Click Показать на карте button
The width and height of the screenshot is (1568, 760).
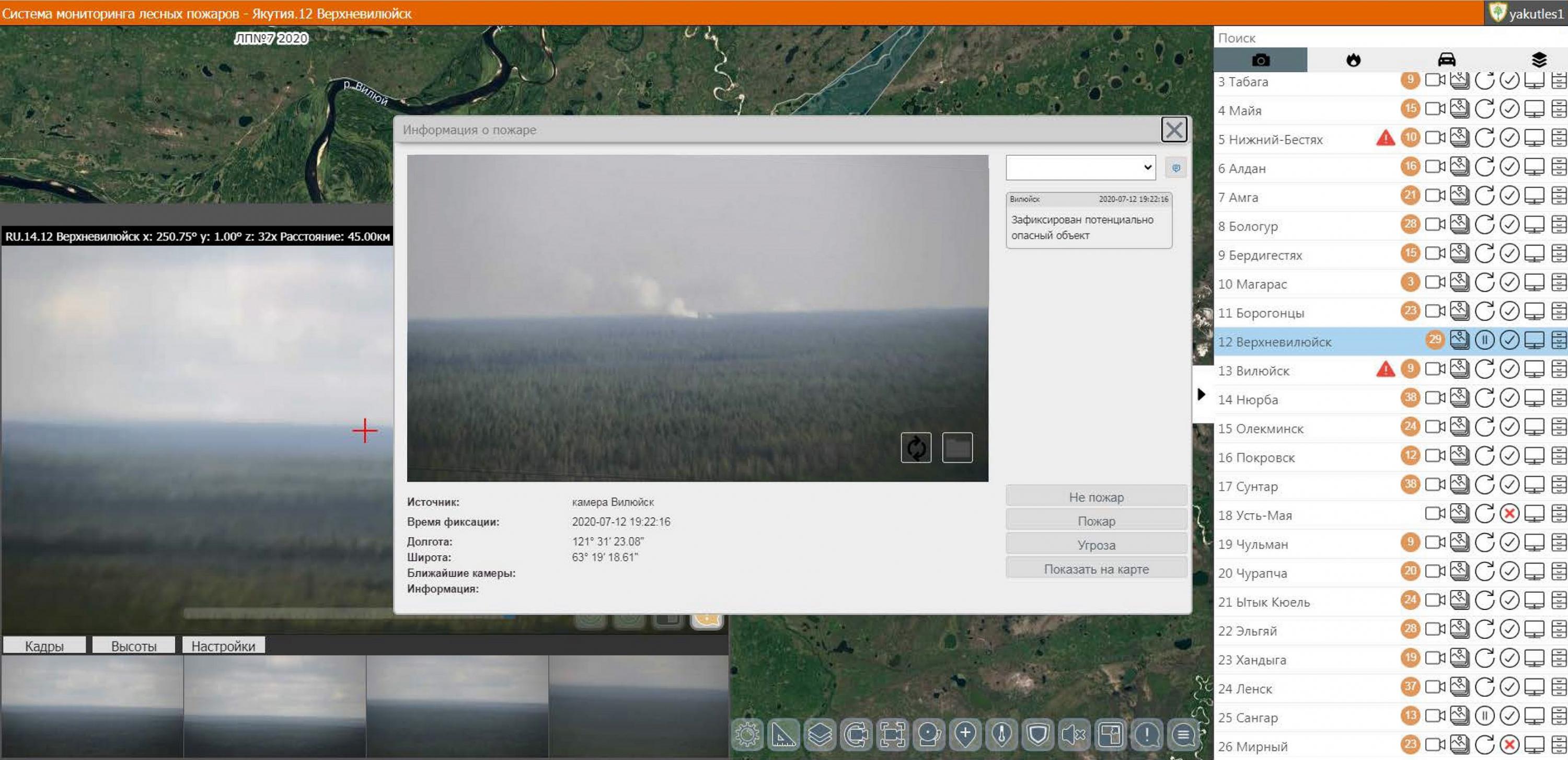[1096, 568]
